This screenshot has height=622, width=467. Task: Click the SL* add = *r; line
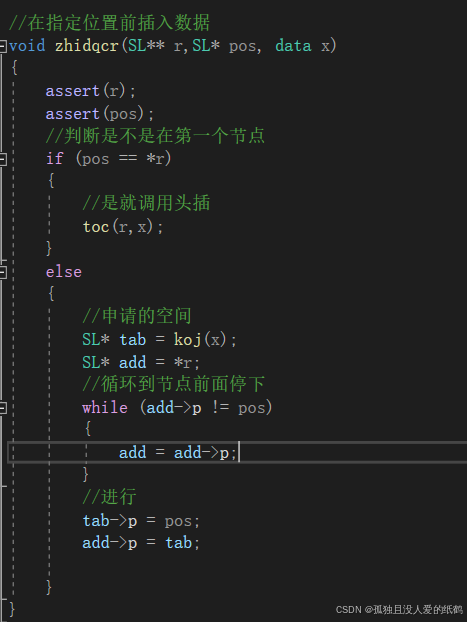point(141,363)
